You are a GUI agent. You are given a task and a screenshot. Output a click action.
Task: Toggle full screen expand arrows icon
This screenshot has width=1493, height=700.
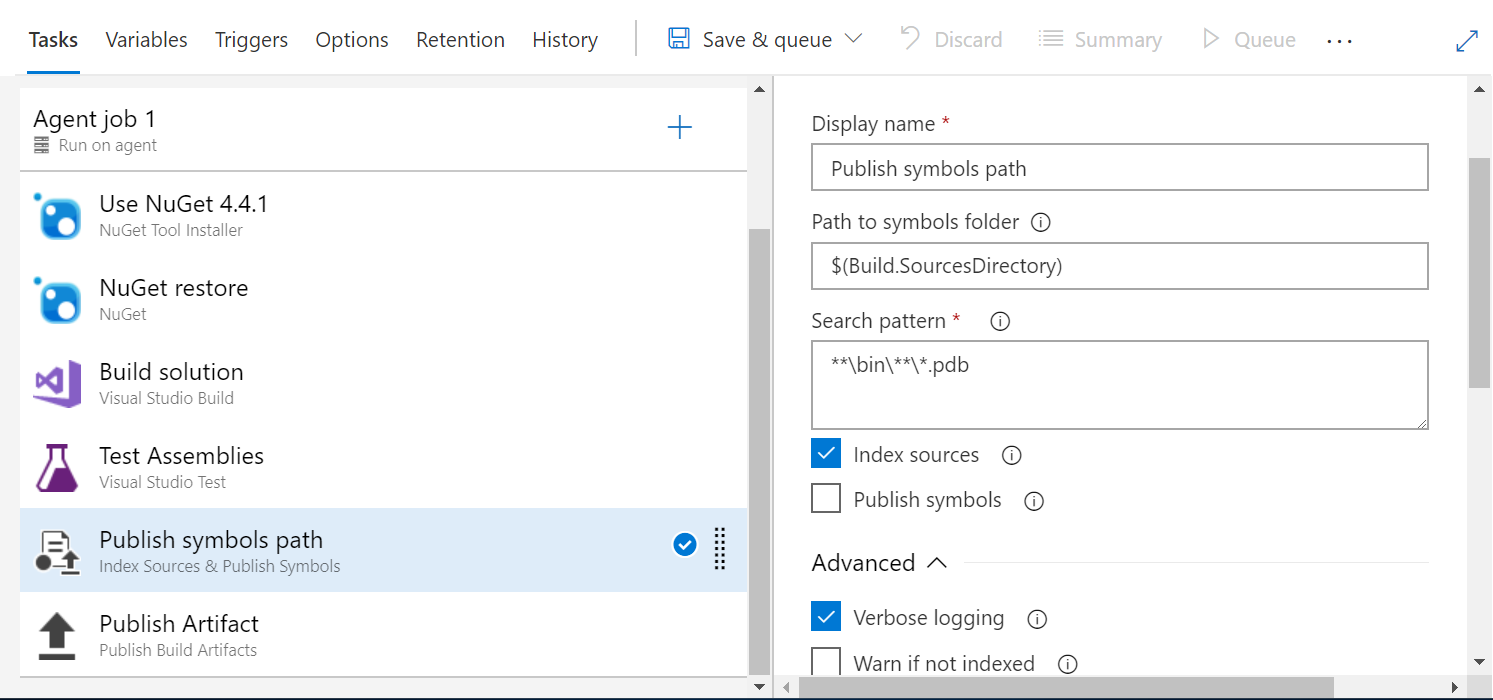pos(1467,41)
